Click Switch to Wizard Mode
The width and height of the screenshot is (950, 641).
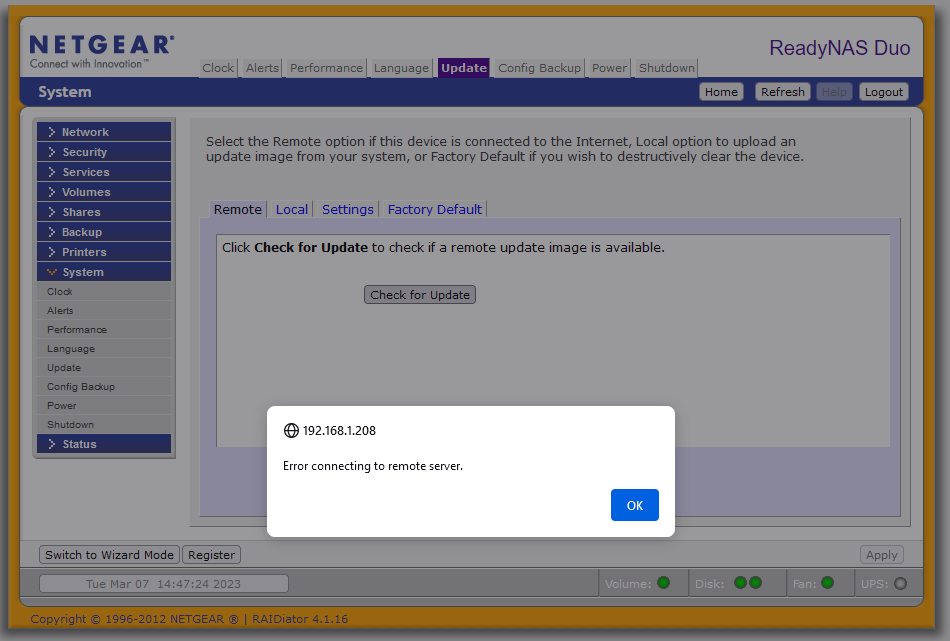point(109,555)
